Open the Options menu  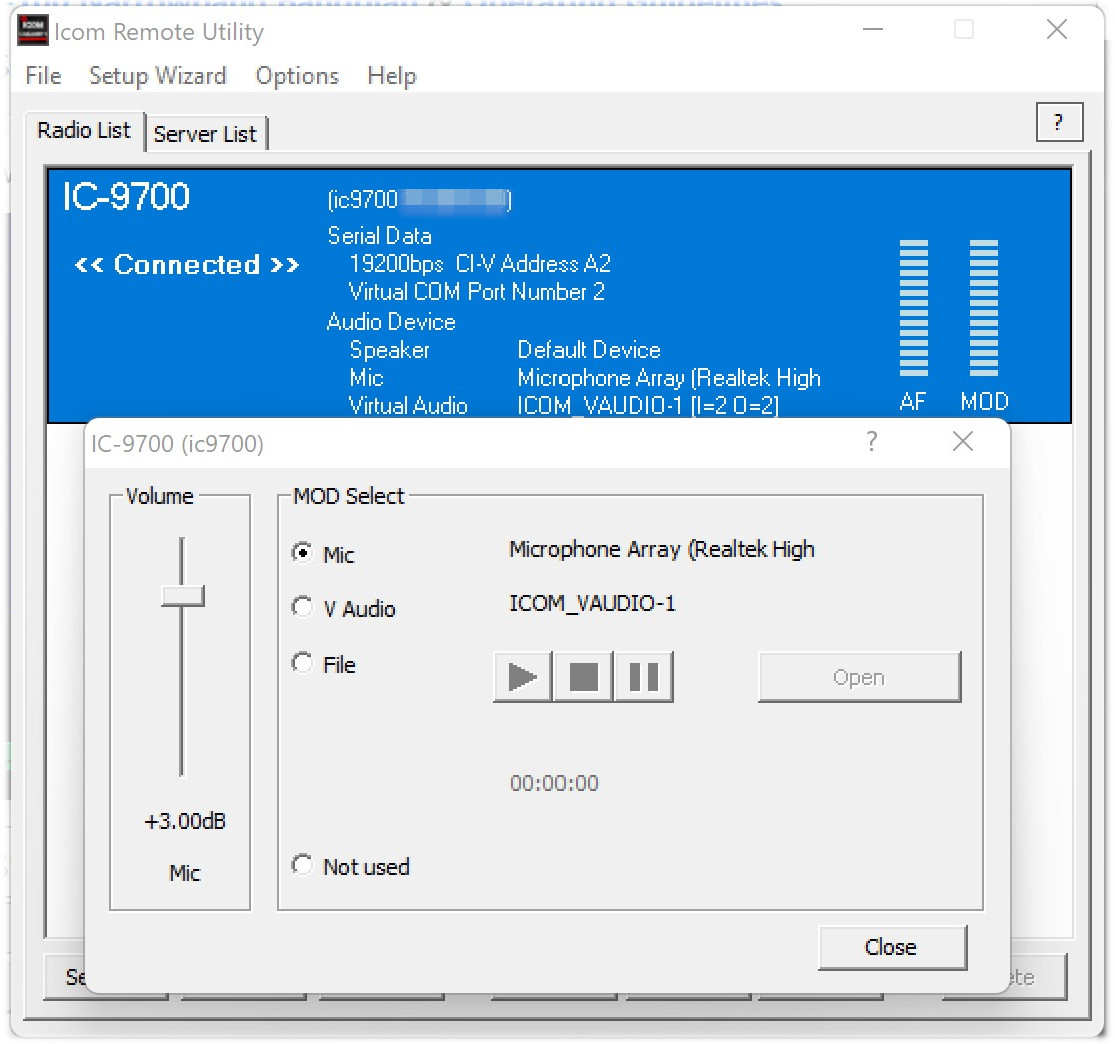click(297, 75)
